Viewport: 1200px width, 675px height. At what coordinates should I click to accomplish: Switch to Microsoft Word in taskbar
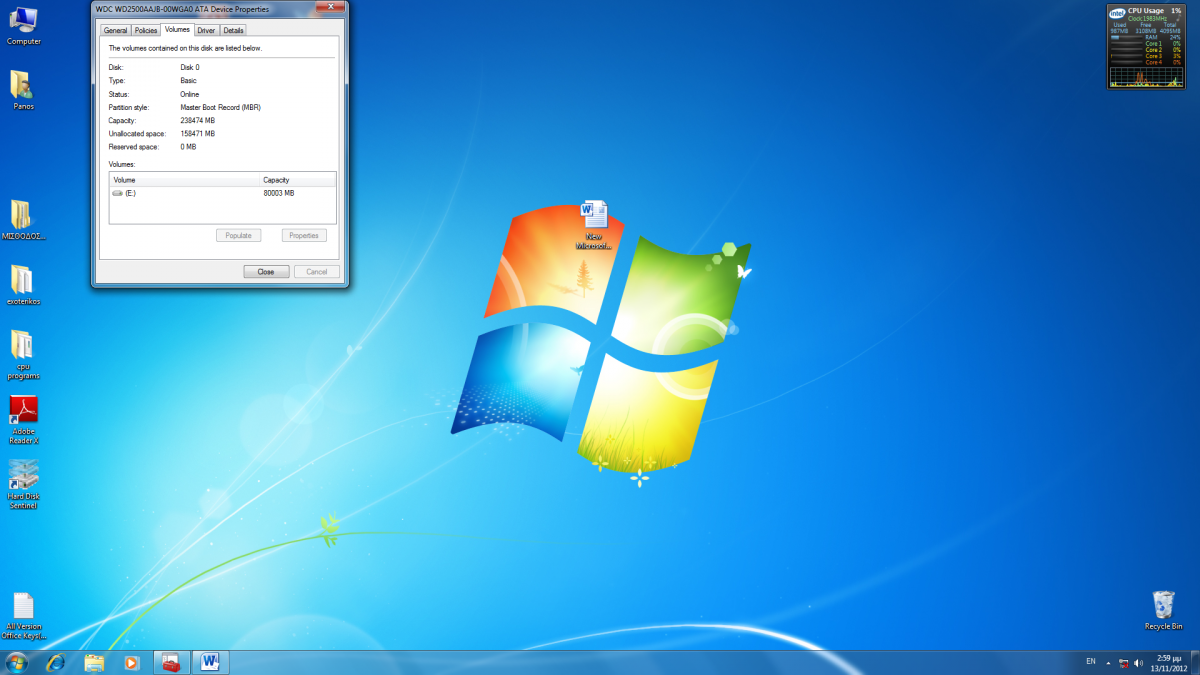210,662
